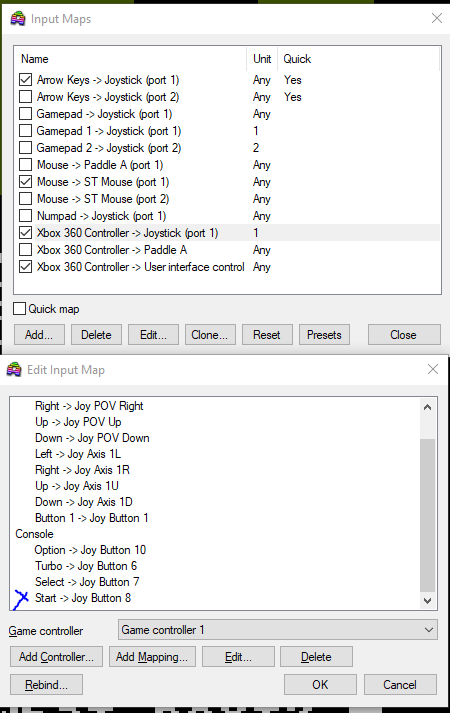The height and width of the screenshot is (713, 450).
Task: Enable Gamepad -> Joystick (port 1) checkbox
Action: (x=25, y=114)
